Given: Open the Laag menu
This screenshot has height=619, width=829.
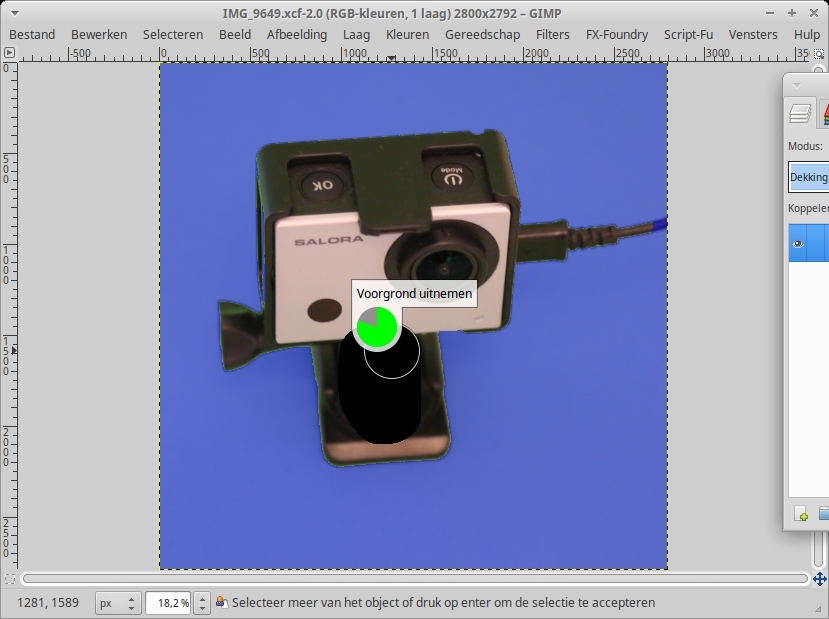Looking at the screenshot, I should pos(356,34).
